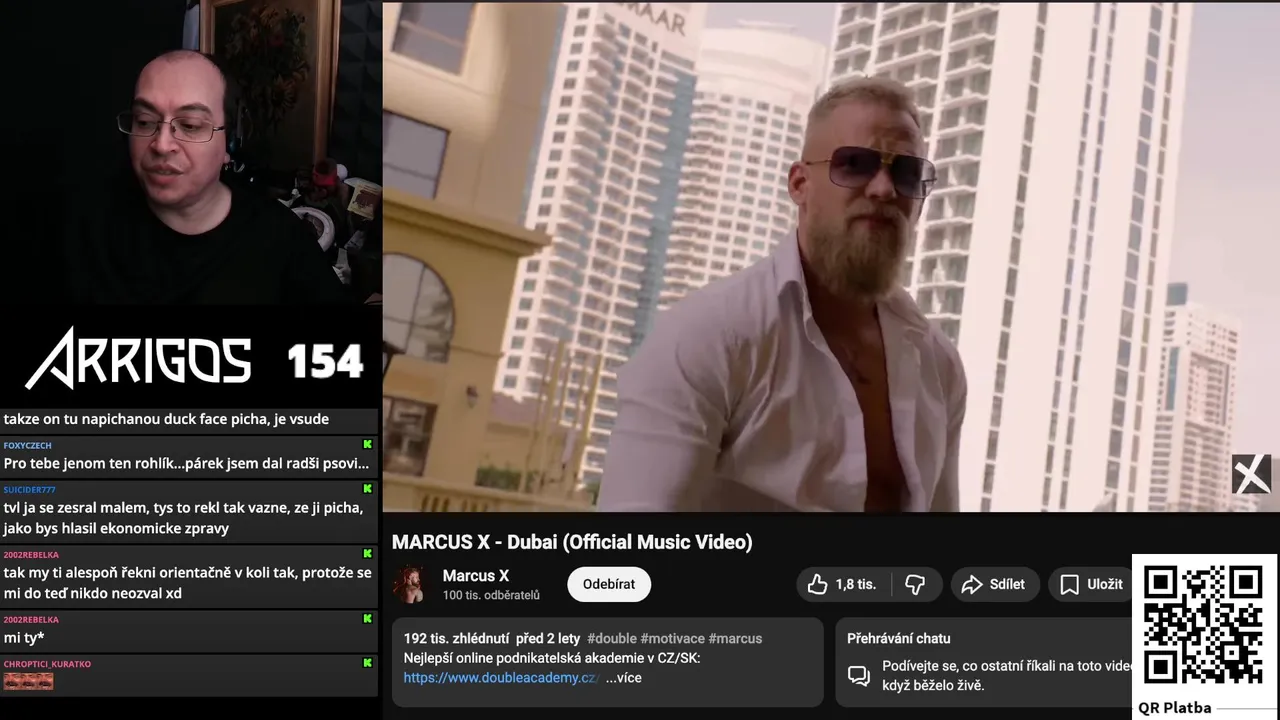Click the video title MARCUS X - Dubai

572,542
